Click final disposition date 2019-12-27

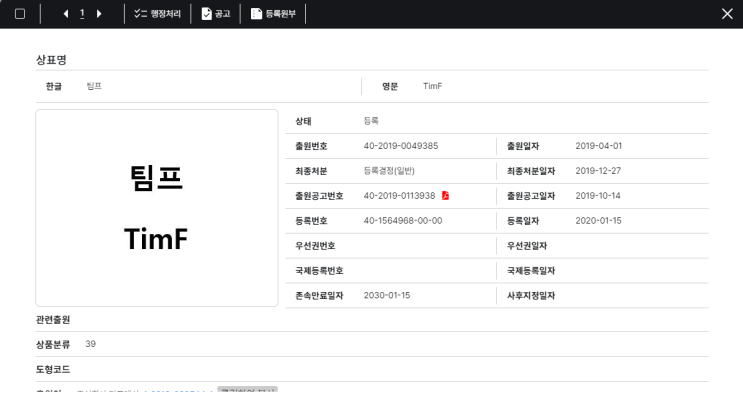pos(598,171)
